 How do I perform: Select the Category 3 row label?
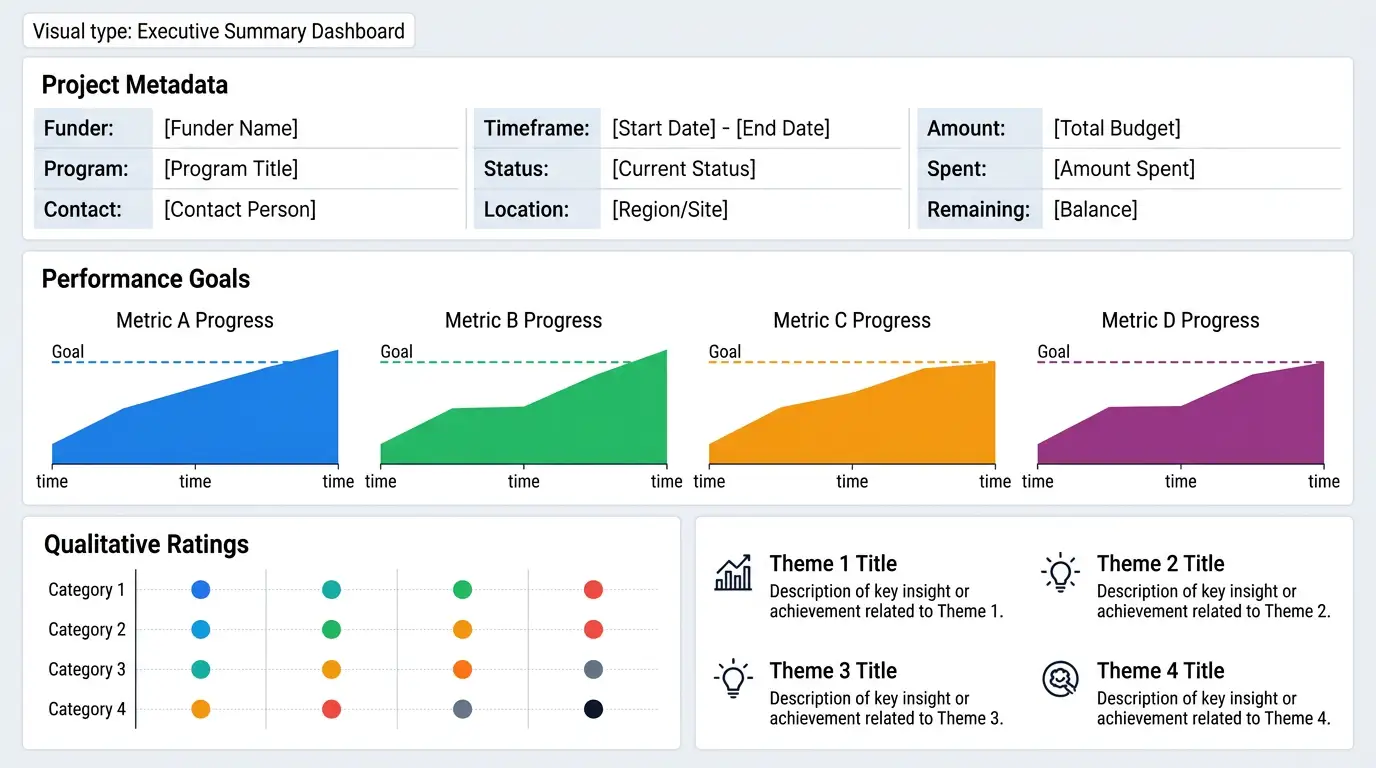87,669
